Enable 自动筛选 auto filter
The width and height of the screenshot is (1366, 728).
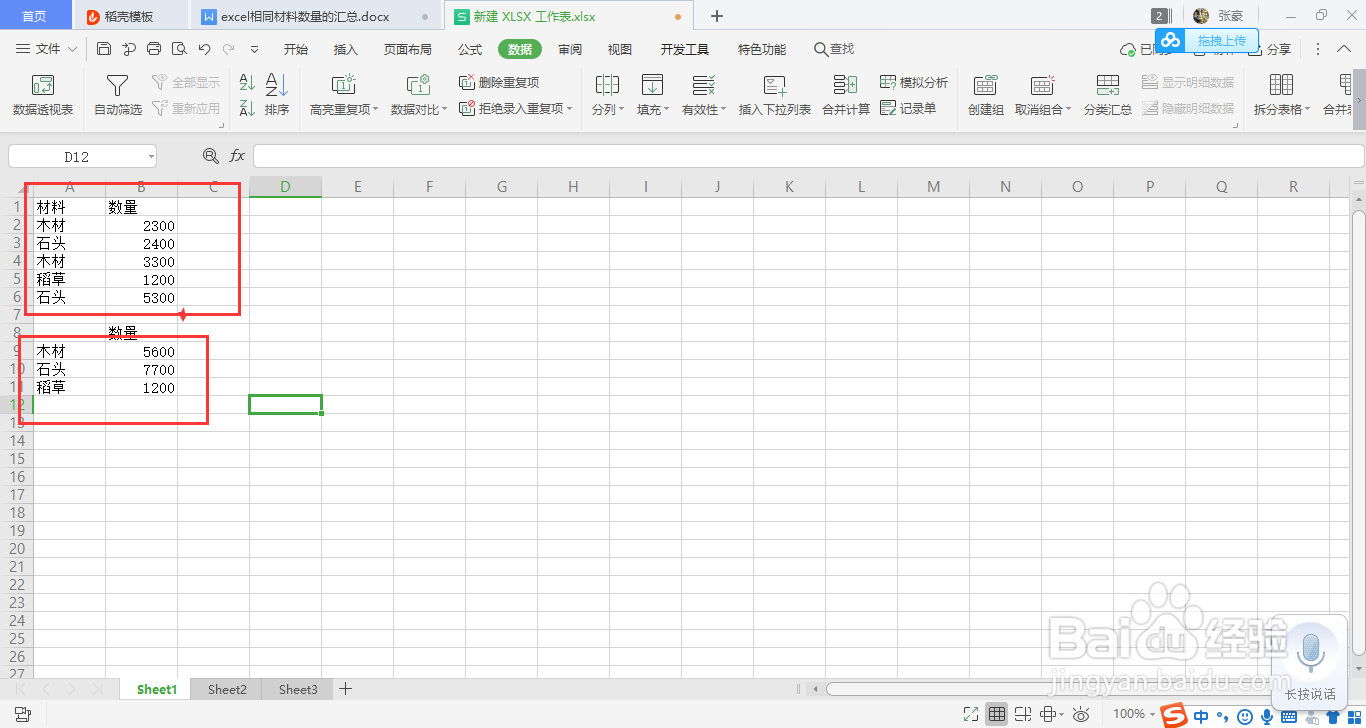point(118,95)
